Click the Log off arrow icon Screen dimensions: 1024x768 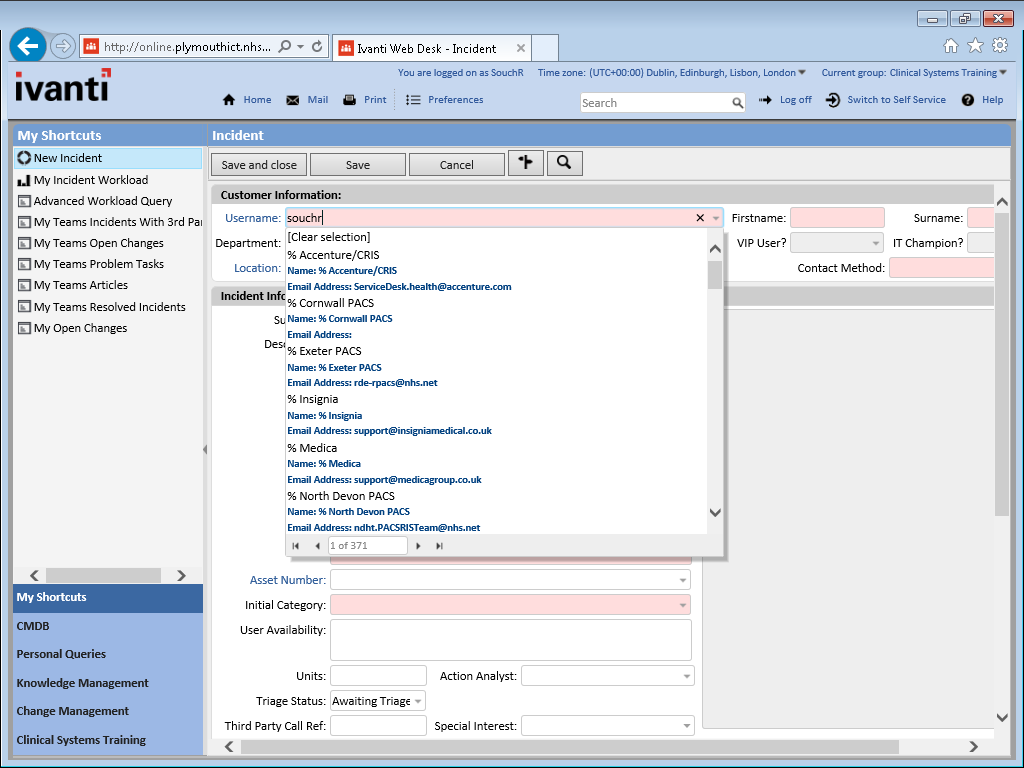tap(765, 100)
